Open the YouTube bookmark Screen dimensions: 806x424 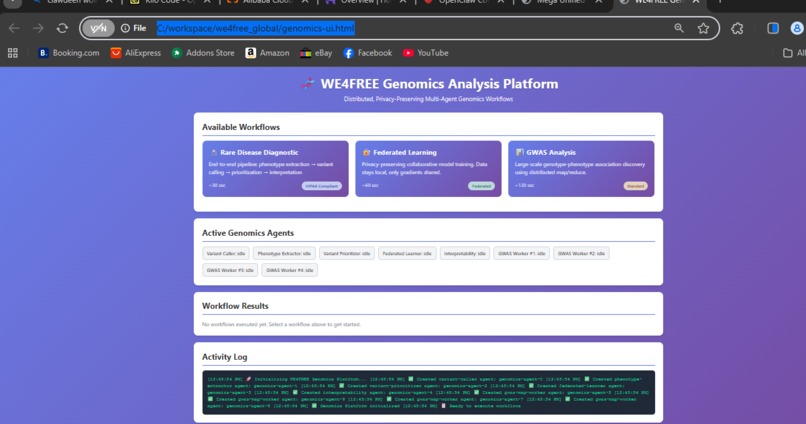[x=426, y=53]
